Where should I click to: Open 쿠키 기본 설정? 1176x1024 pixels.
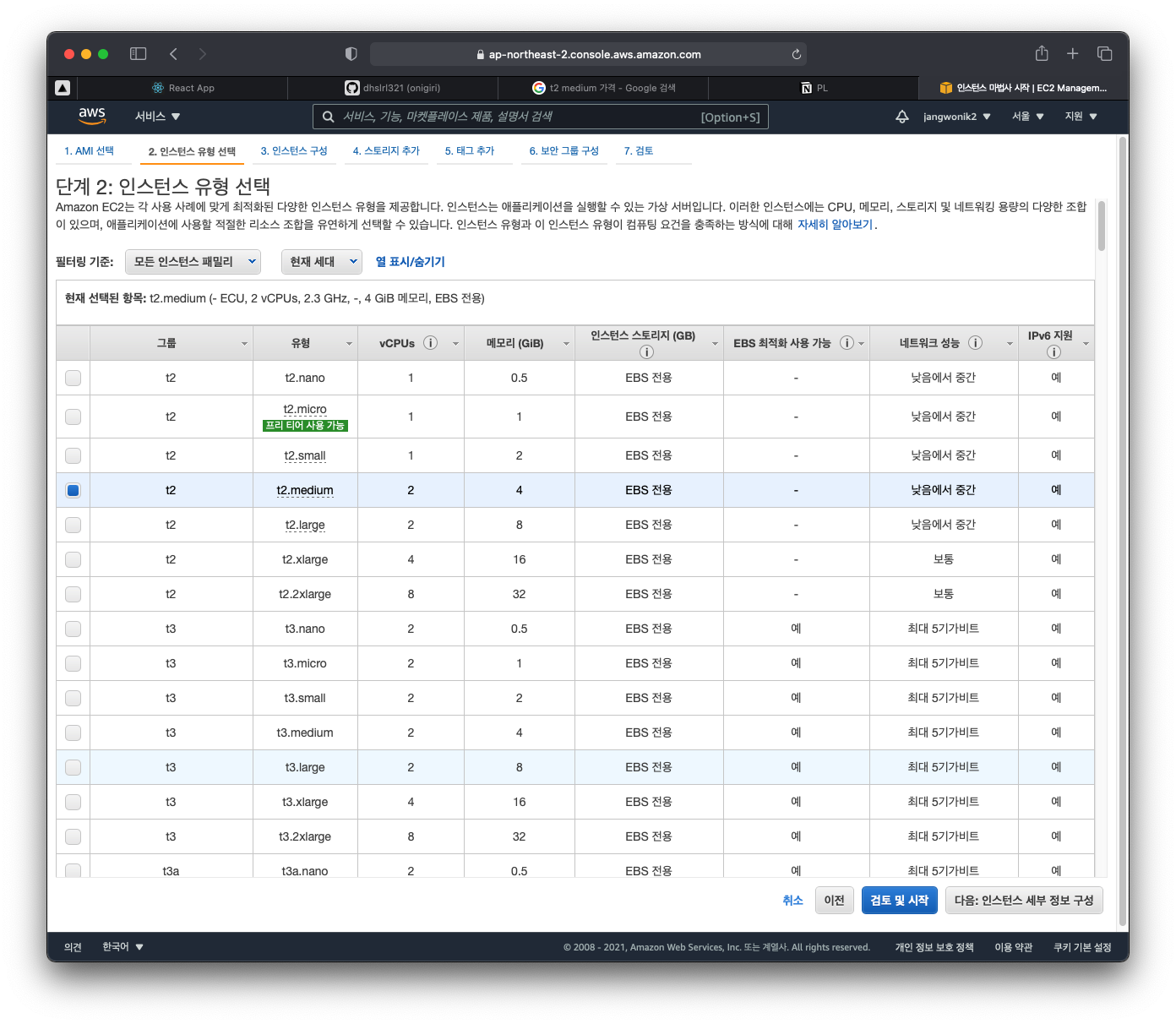pos(1082,947)
